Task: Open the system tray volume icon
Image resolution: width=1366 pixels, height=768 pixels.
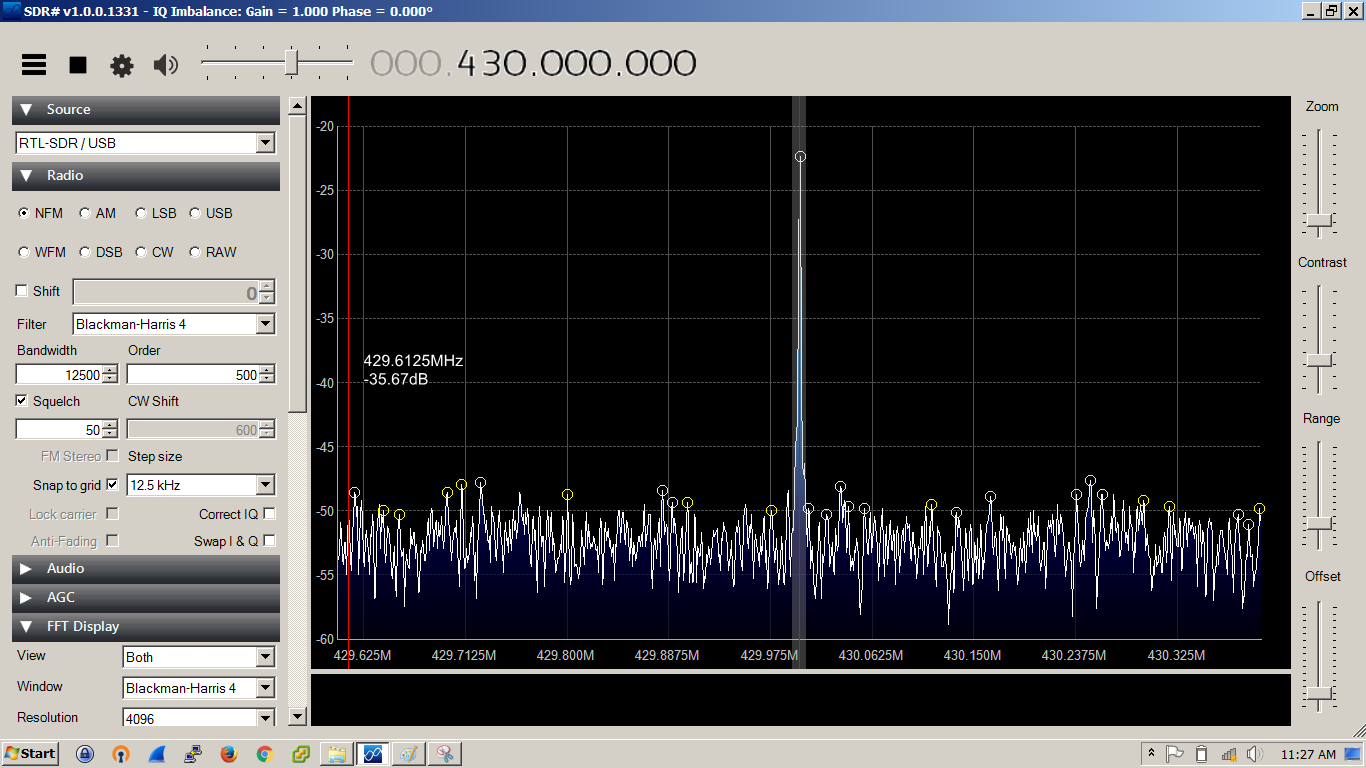Action: [x=1256, y=754]
